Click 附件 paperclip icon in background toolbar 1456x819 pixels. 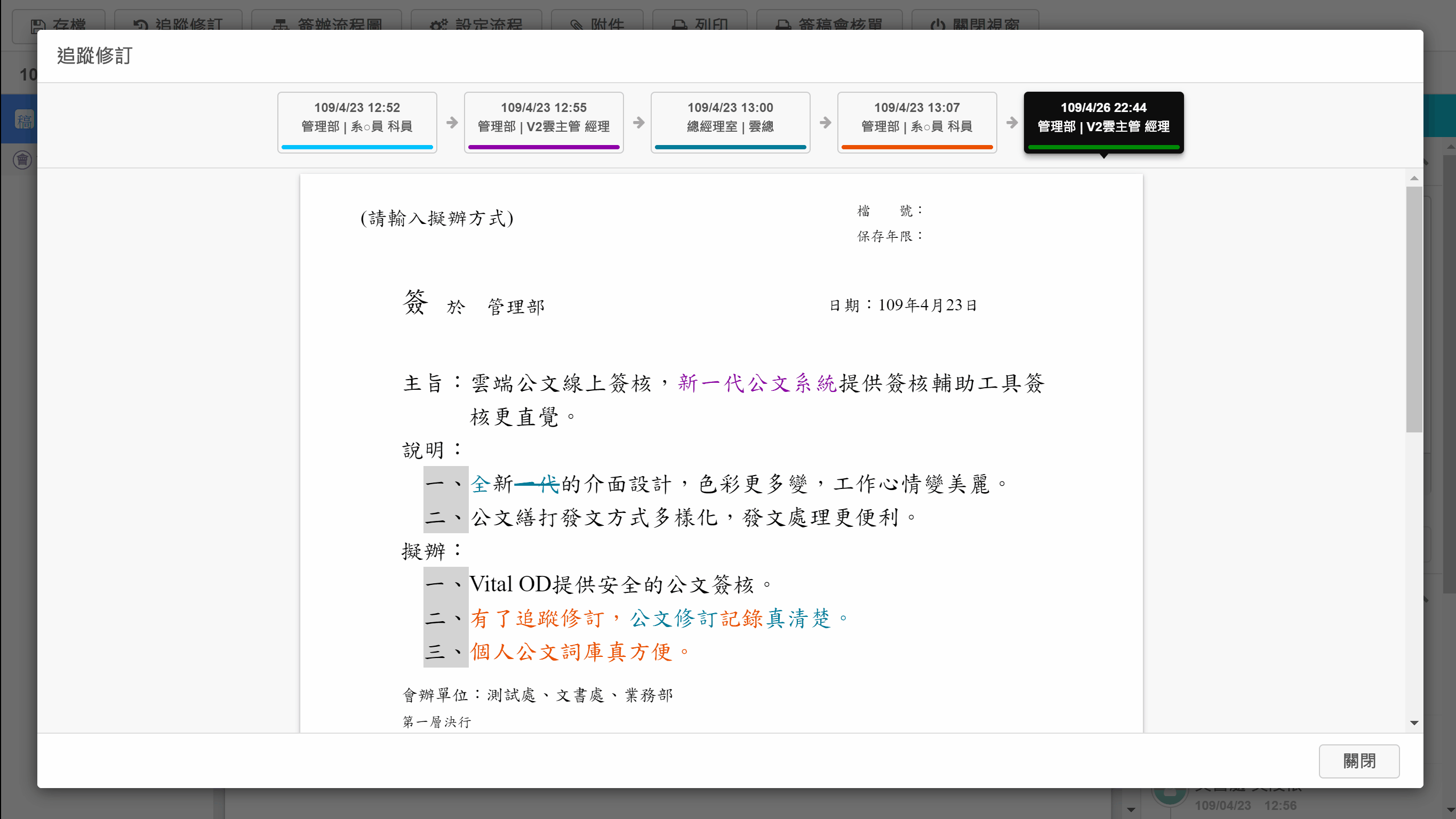pyautogui.click(x=577, y=26)
